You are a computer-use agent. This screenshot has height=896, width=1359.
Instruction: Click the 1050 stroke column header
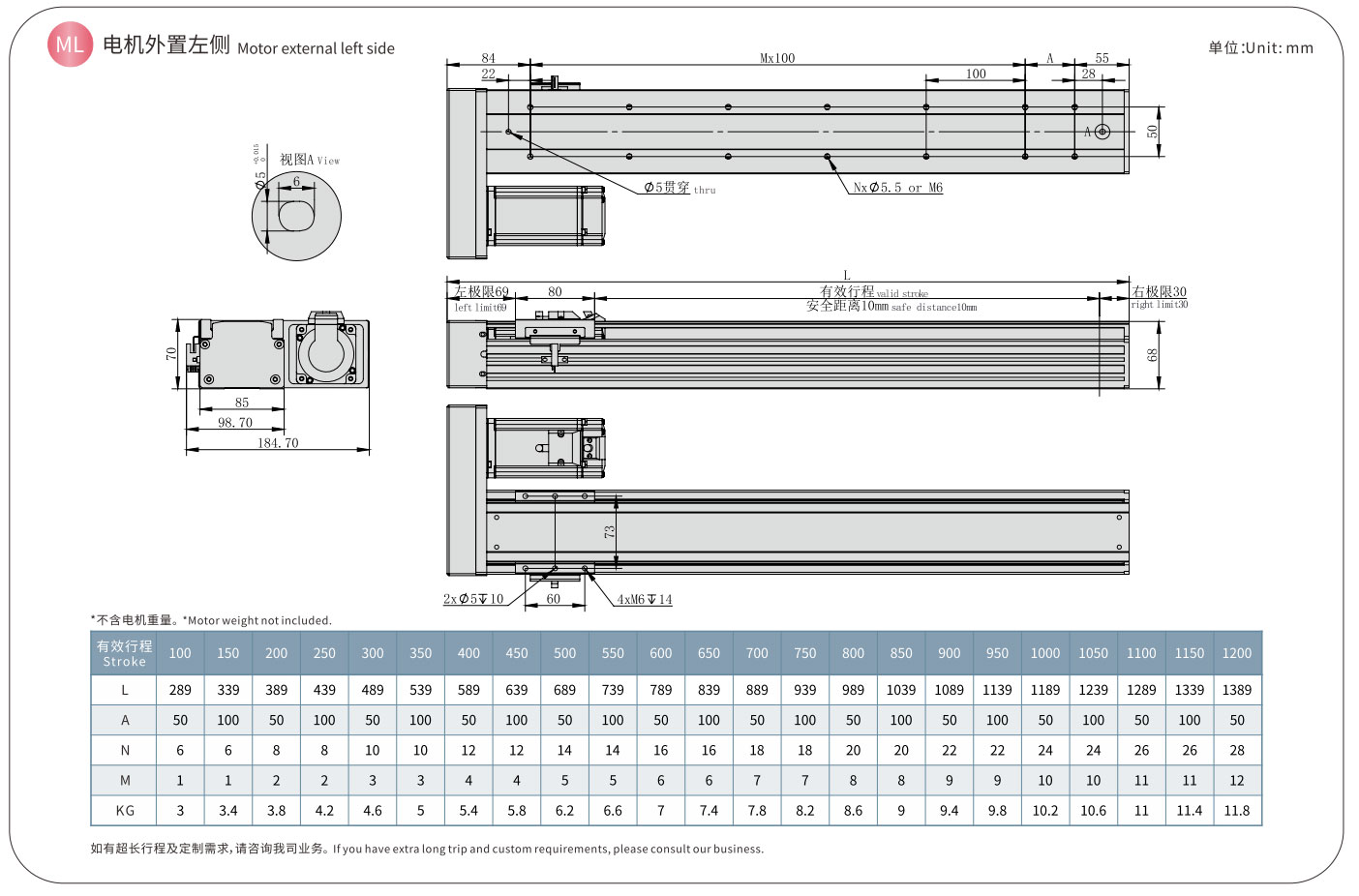point(1093,653)
